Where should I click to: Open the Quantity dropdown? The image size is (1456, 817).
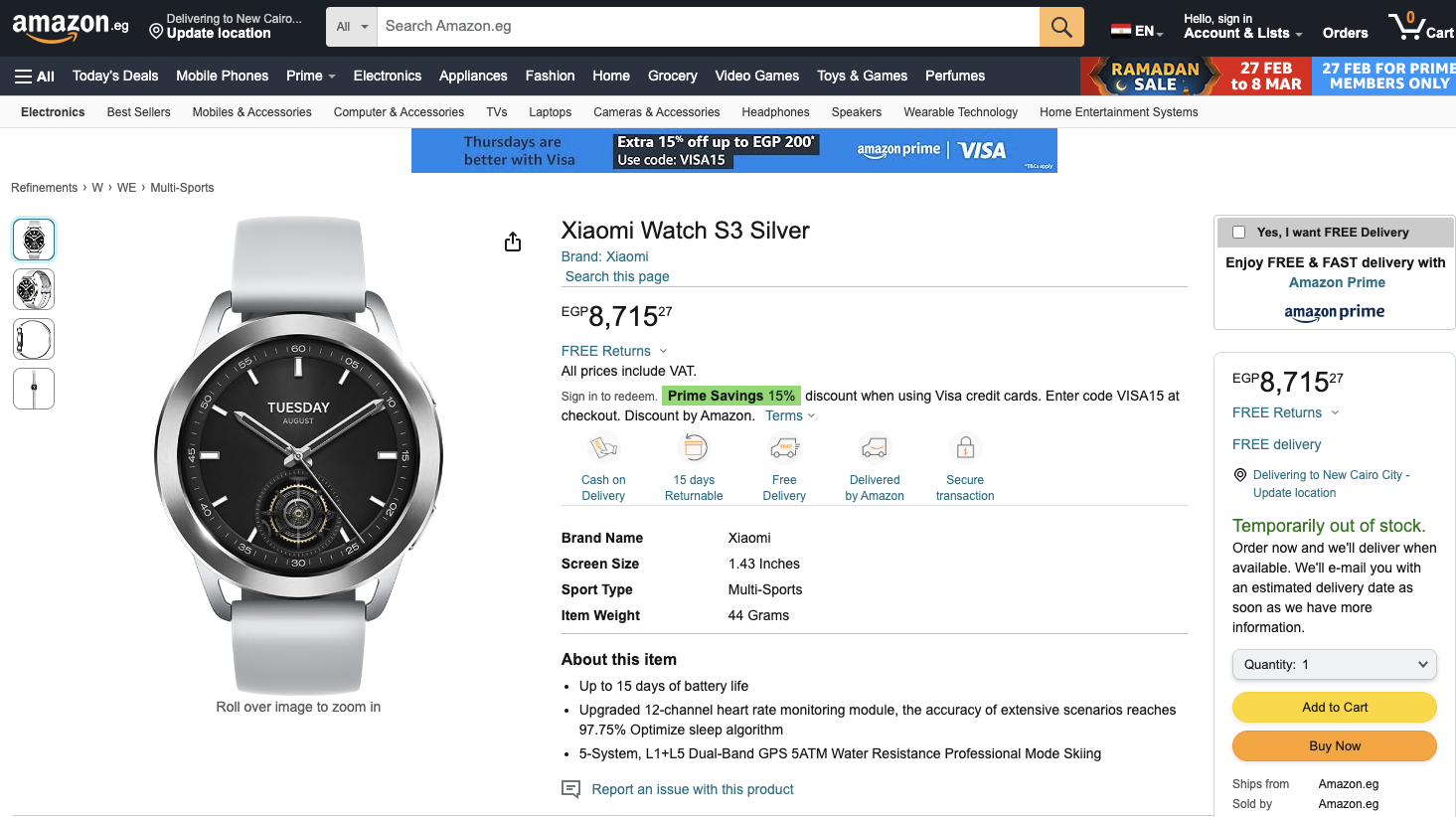[1335, 664]
